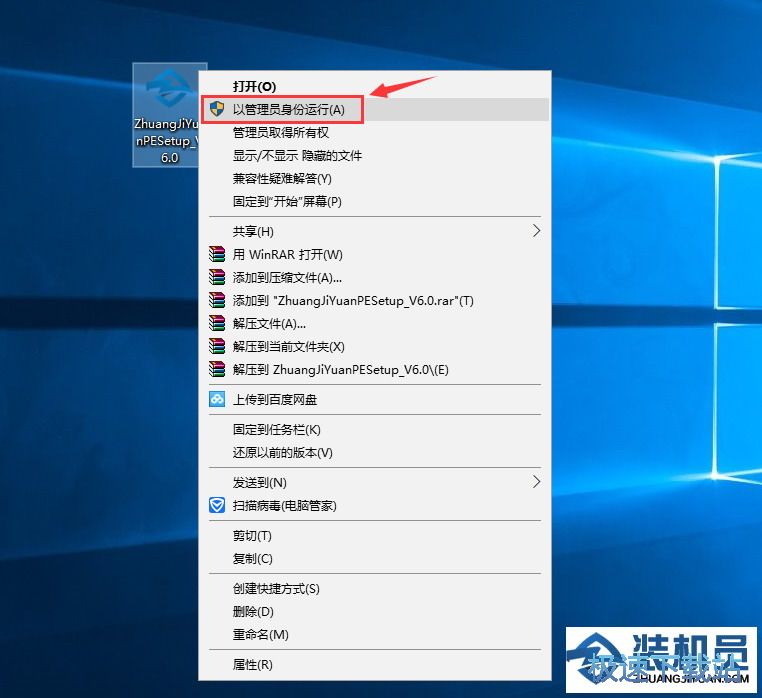Select 添加到压缩文件(A)... entry

coord(374,278)
